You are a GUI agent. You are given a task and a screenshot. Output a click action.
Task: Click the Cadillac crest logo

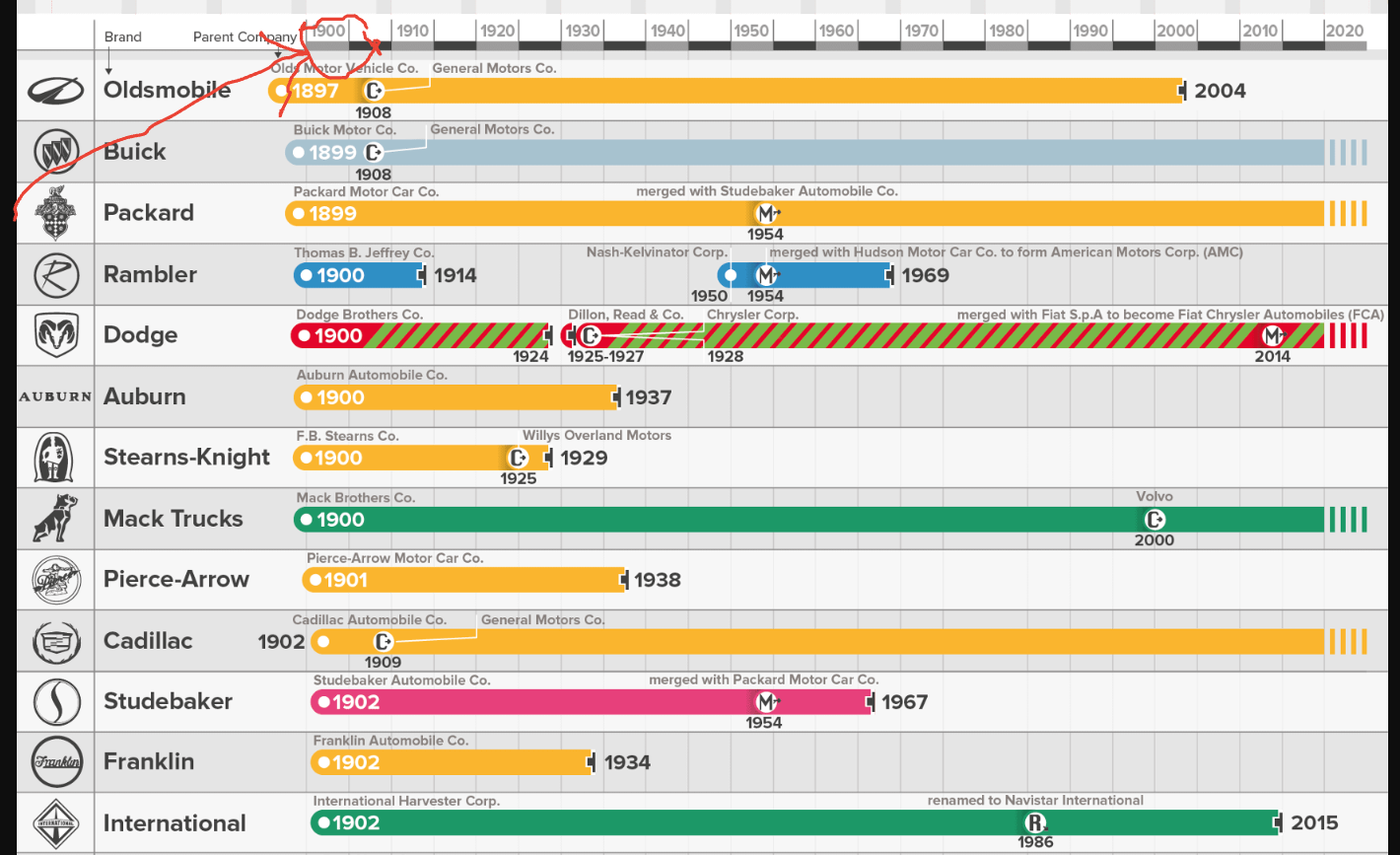click(56, 641)
